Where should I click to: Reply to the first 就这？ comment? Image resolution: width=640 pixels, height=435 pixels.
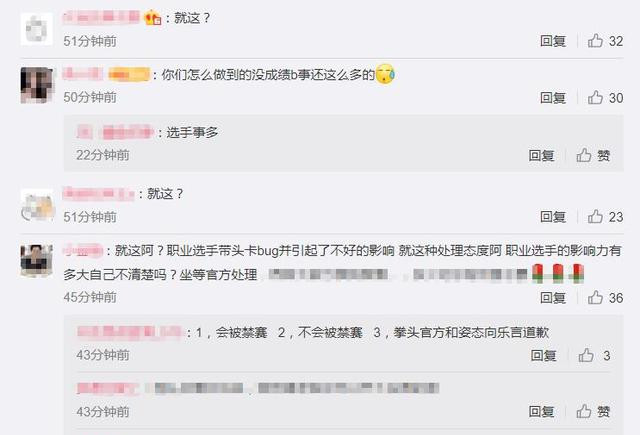point(553,41)
